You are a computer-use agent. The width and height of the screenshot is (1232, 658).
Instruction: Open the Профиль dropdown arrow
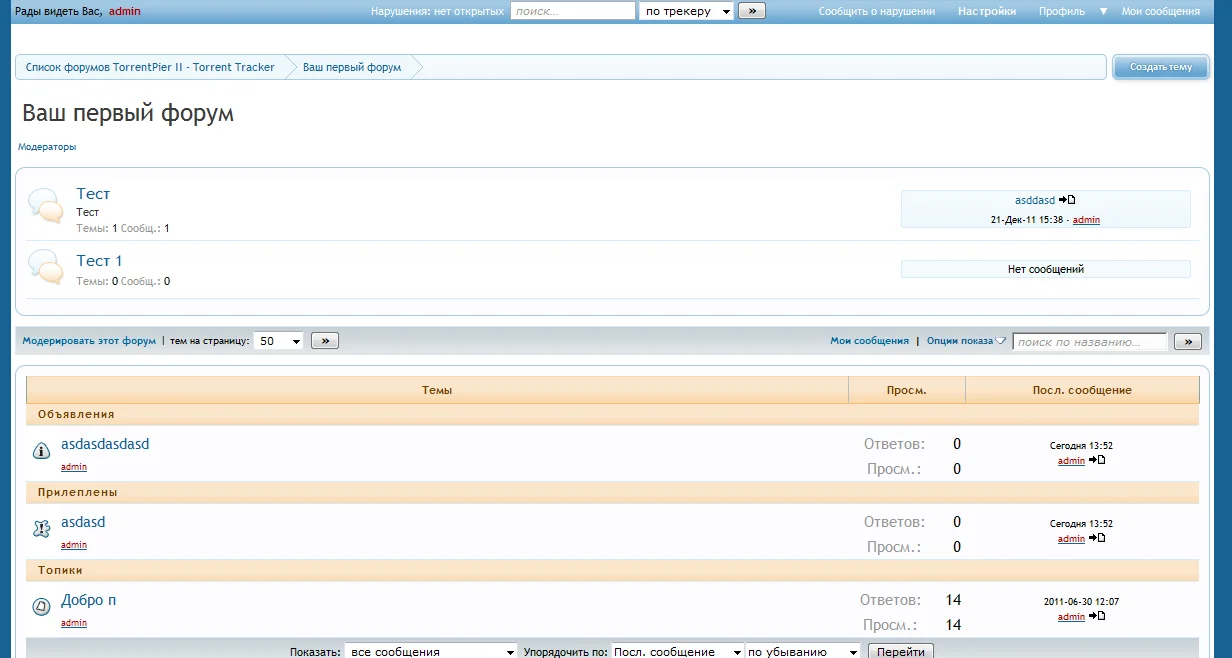pos(1104,11)
